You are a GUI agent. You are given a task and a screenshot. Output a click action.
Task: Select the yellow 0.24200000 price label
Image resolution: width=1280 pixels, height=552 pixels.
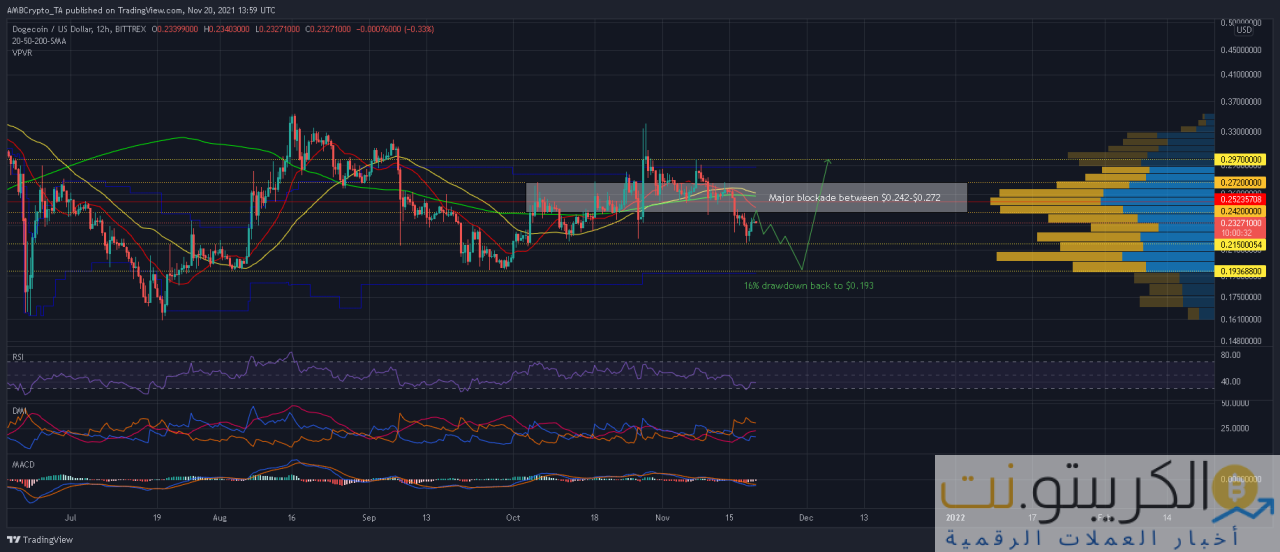click(x=1242, y=212)
